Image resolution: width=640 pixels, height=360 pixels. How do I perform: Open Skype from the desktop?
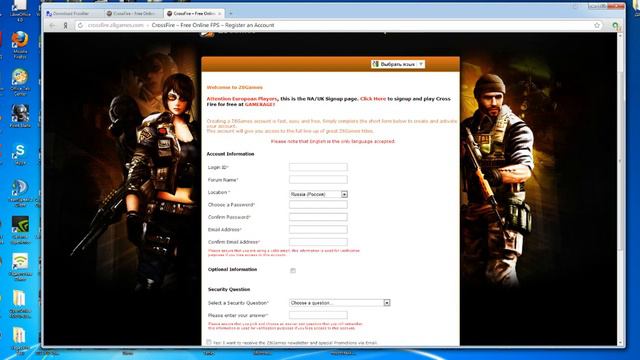tap(20, 154)
